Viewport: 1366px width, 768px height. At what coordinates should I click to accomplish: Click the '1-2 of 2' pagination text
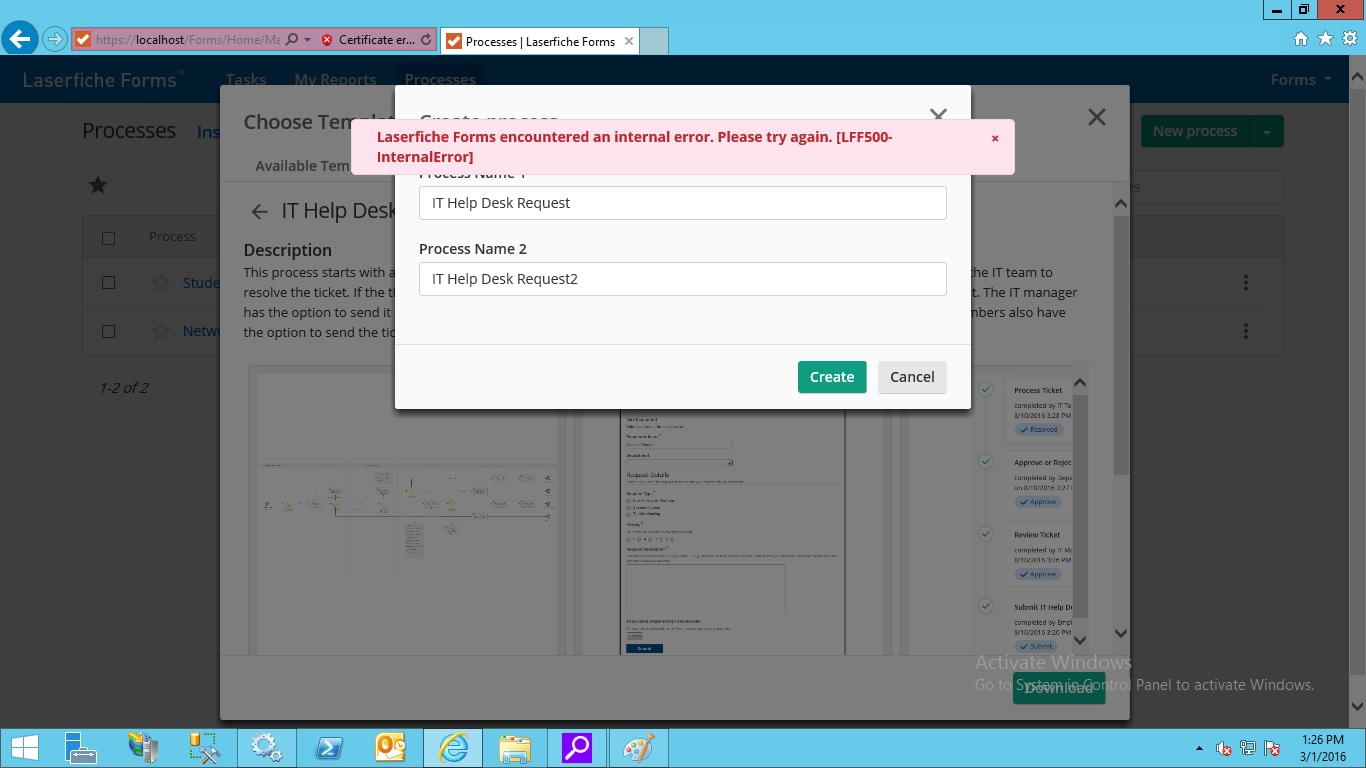point(124,388)
